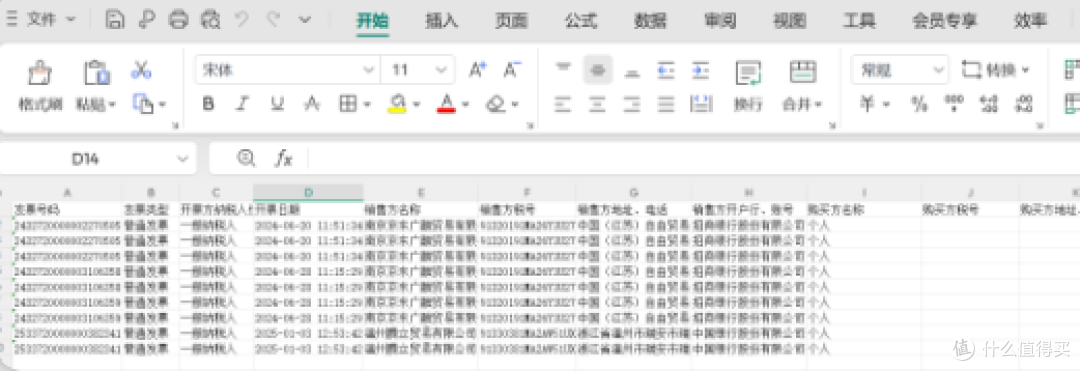Open the Alignment settings dialog launcher

tap(833, 125)
